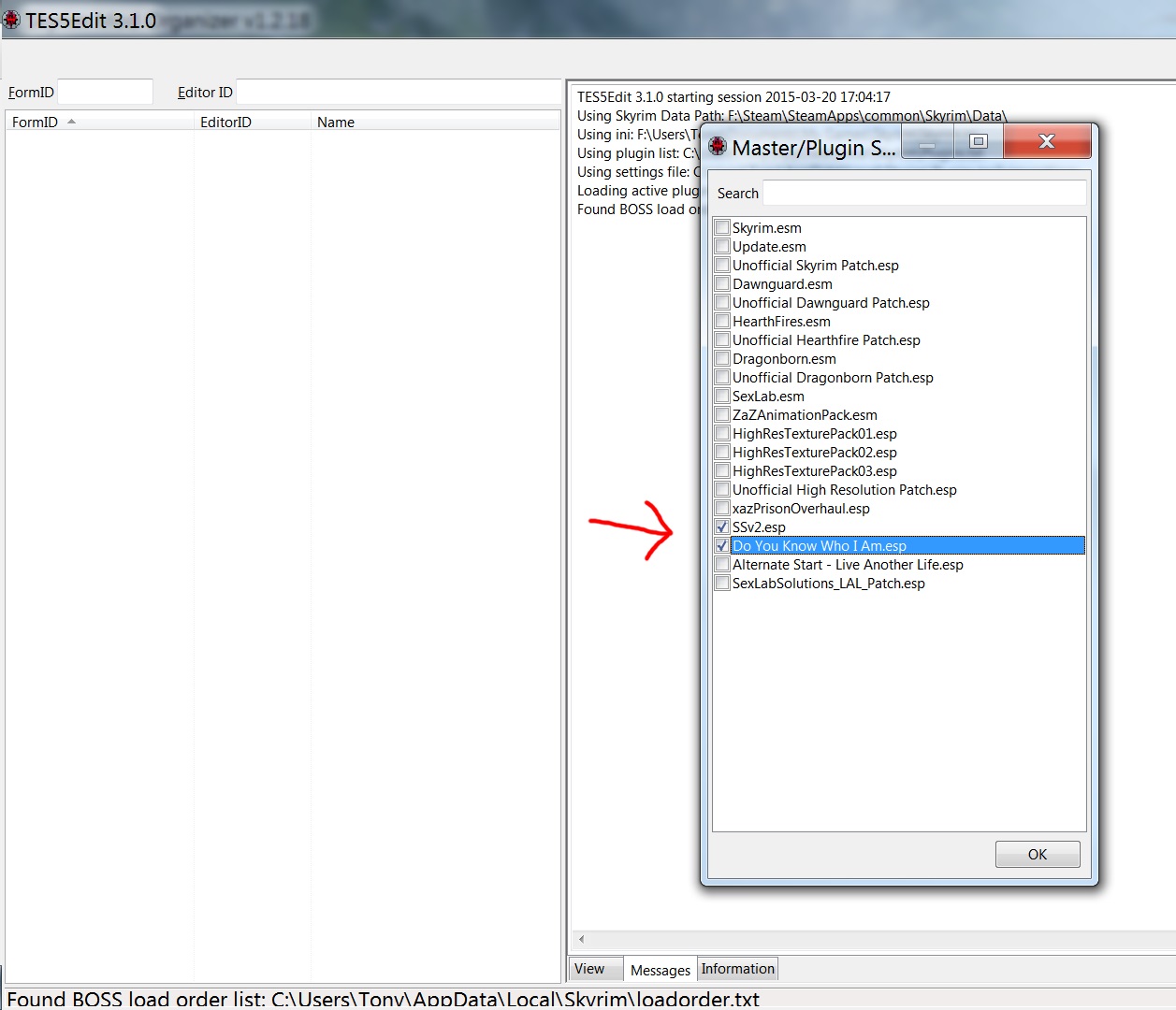Check Alternate Start - Live Another Life.esp
The image size is (1176, 1010).
pyautogui.click(x=722, y=565)
